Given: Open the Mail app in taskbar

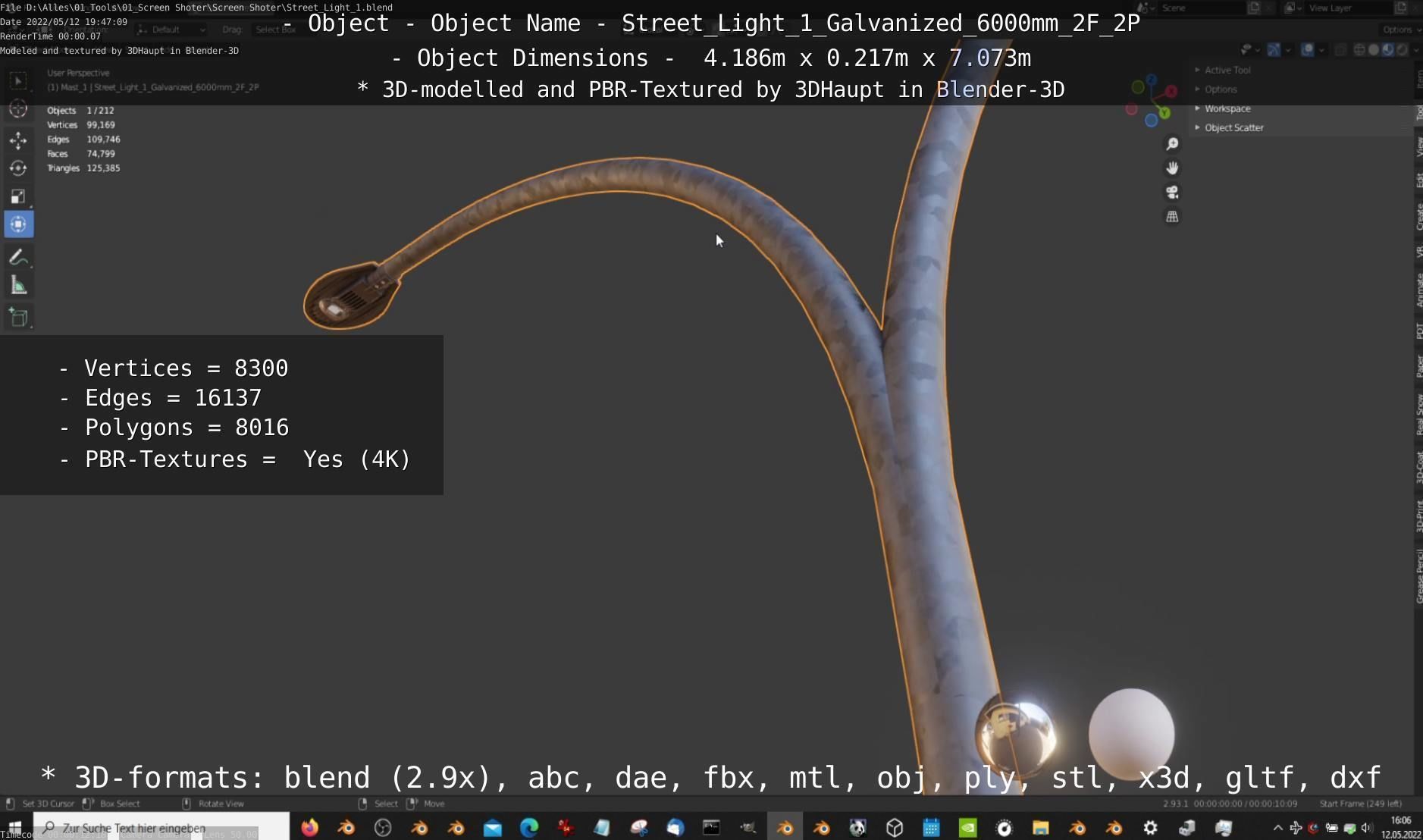Looking at the screenshot, I should click(x=492, y=828).
